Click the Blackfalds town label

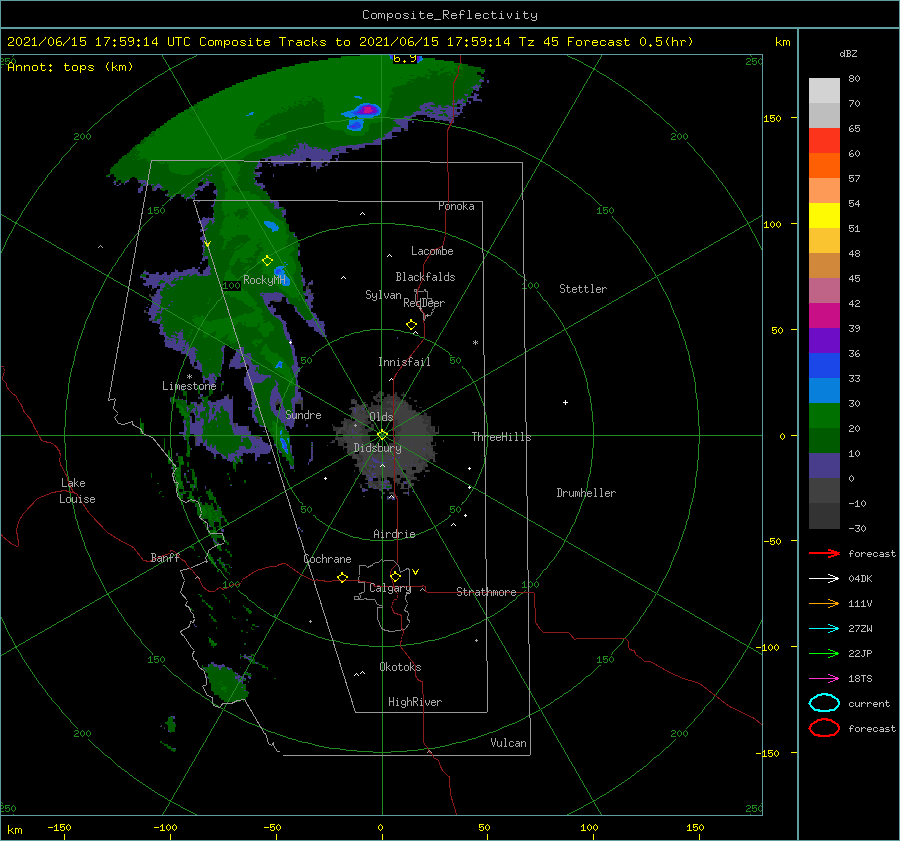tap(425, 277)
